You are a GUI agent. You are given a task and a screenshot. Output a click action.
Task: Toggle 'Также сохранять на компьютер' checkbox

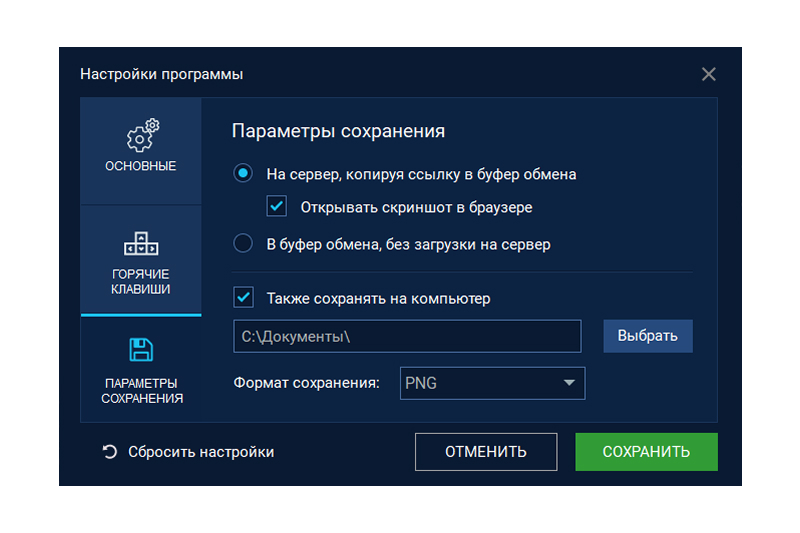click(243, 298)
